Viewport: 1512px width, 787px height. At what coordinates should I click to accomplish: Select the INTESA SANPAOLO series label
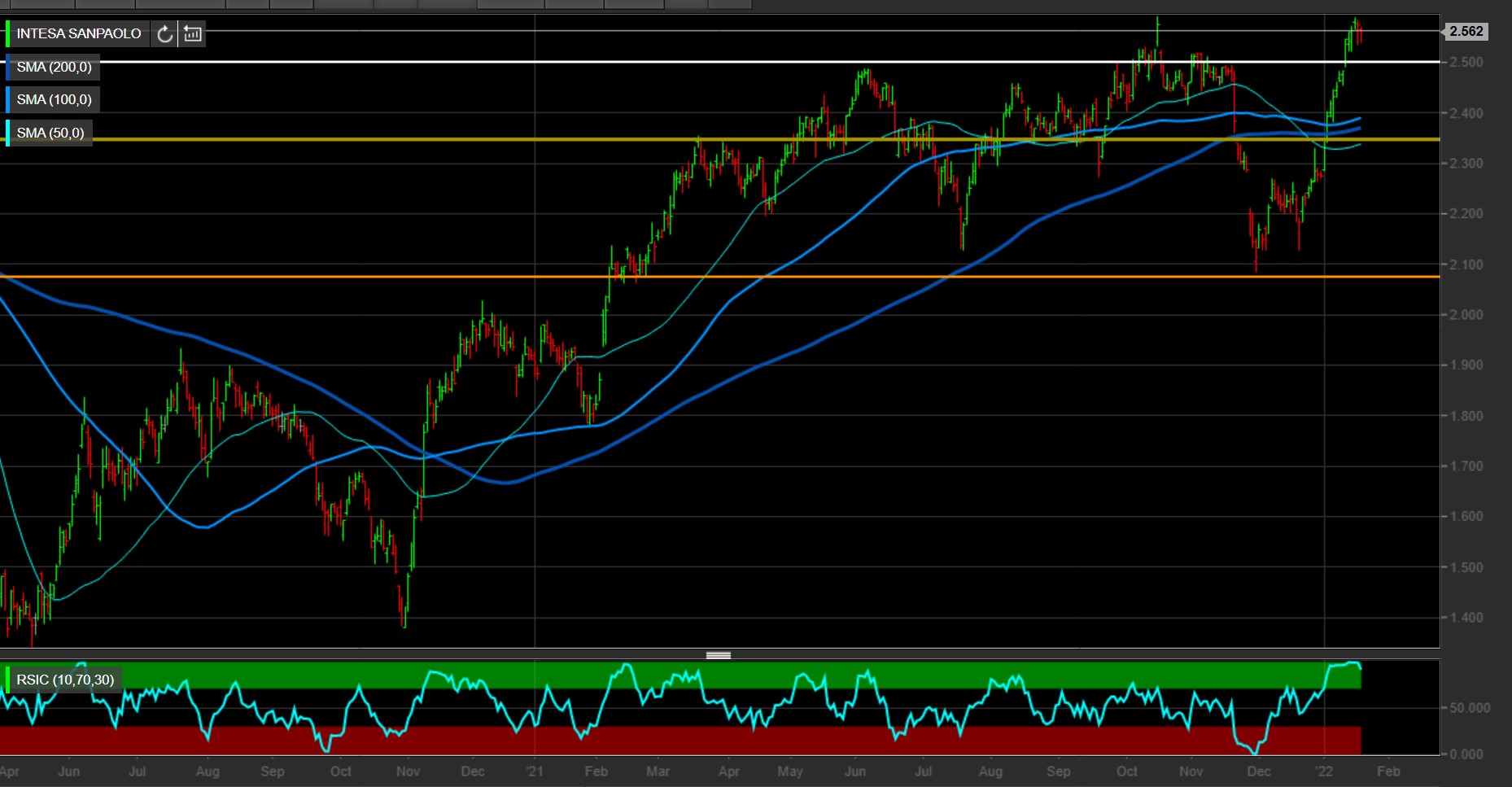coord(79,33)
